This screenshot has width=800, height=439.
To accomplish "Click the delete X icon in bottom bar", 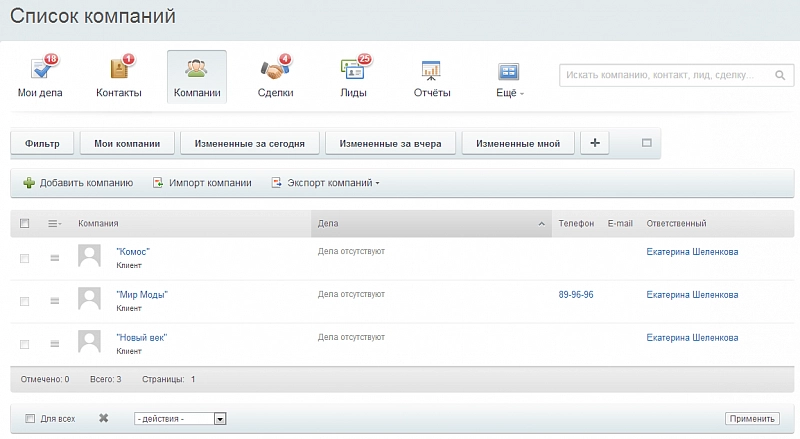I will point(104,418).
